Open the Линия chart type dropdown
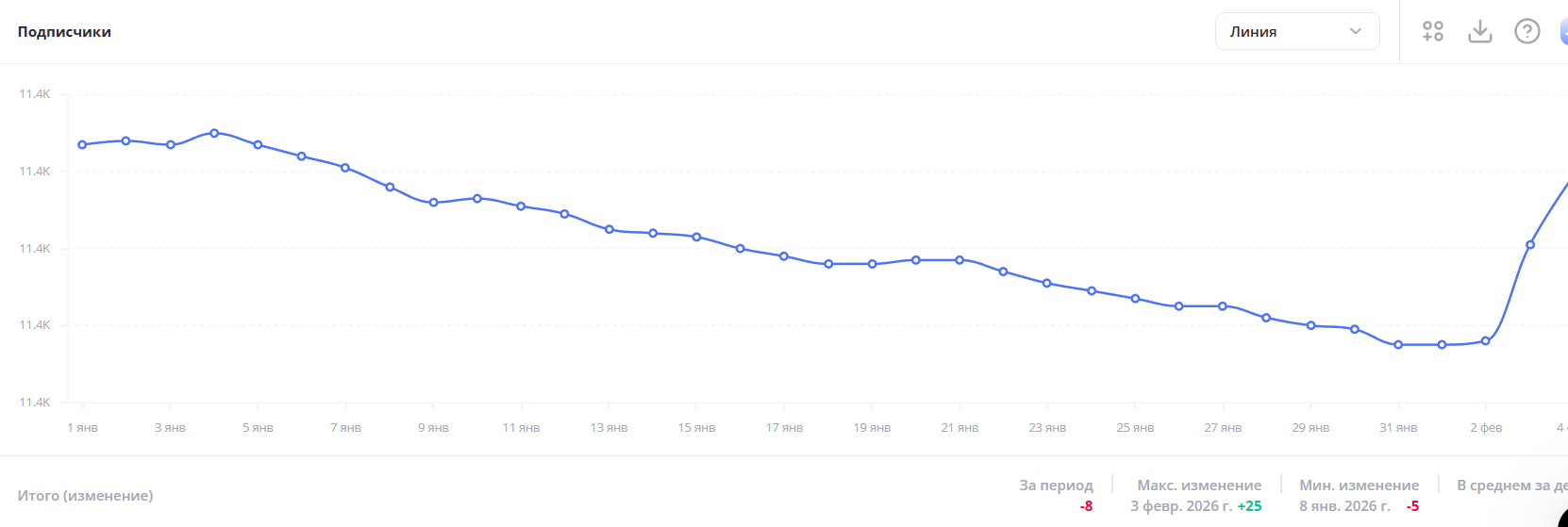1568x527 pixels. 1296,31
